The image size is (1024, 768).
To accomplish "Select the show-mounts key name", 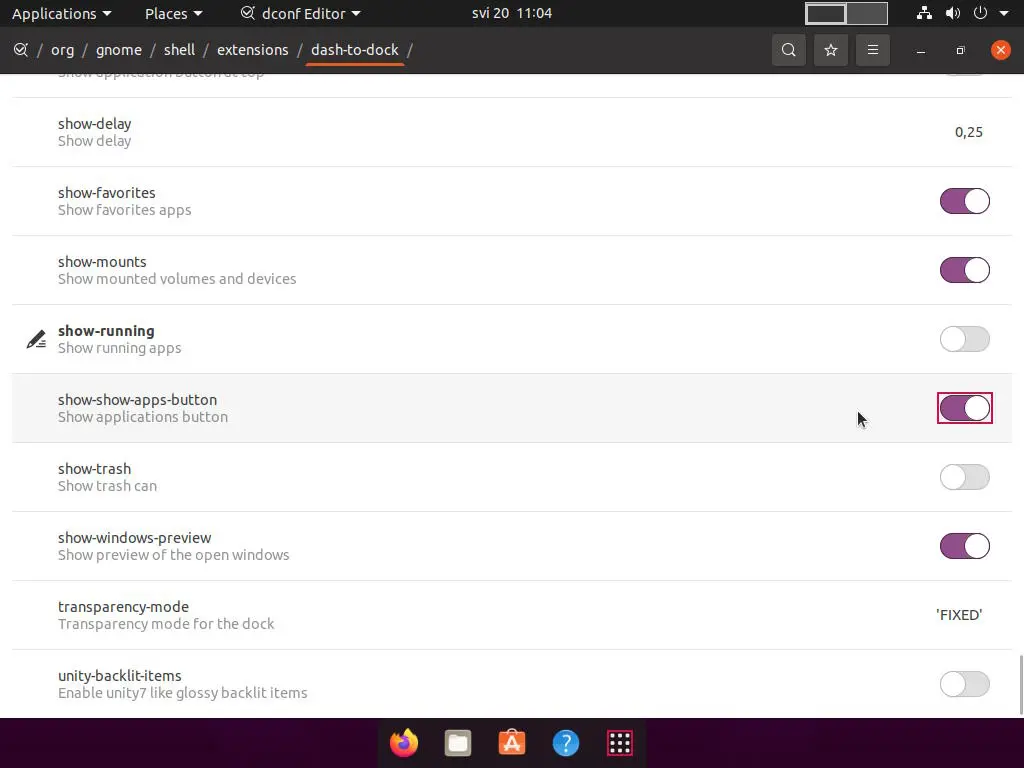I will (x=102, y=262).
